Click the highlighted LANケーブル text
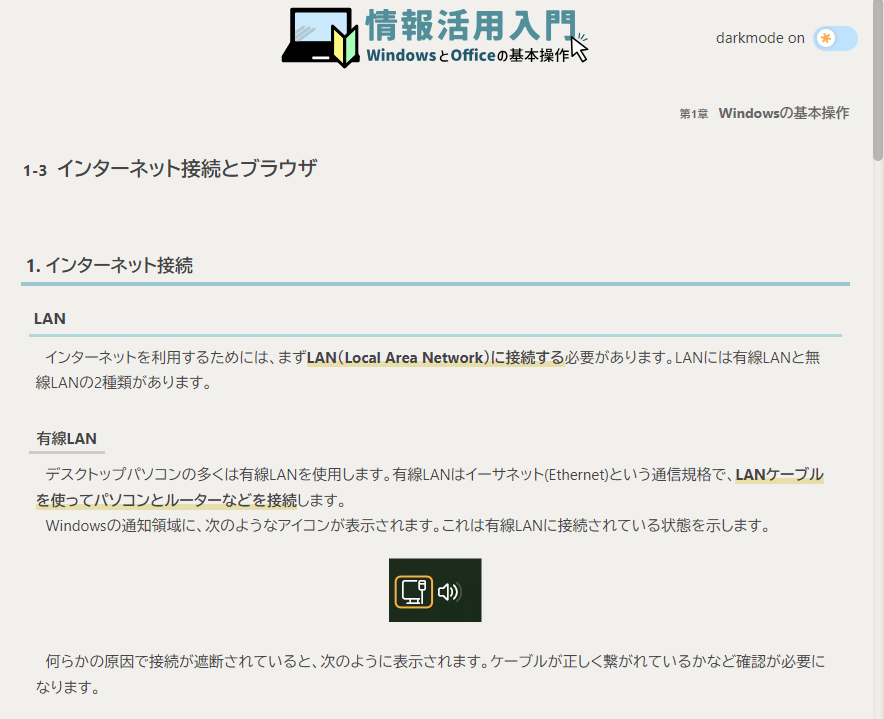Screen dimensions: 884x719 pos(779,474)
